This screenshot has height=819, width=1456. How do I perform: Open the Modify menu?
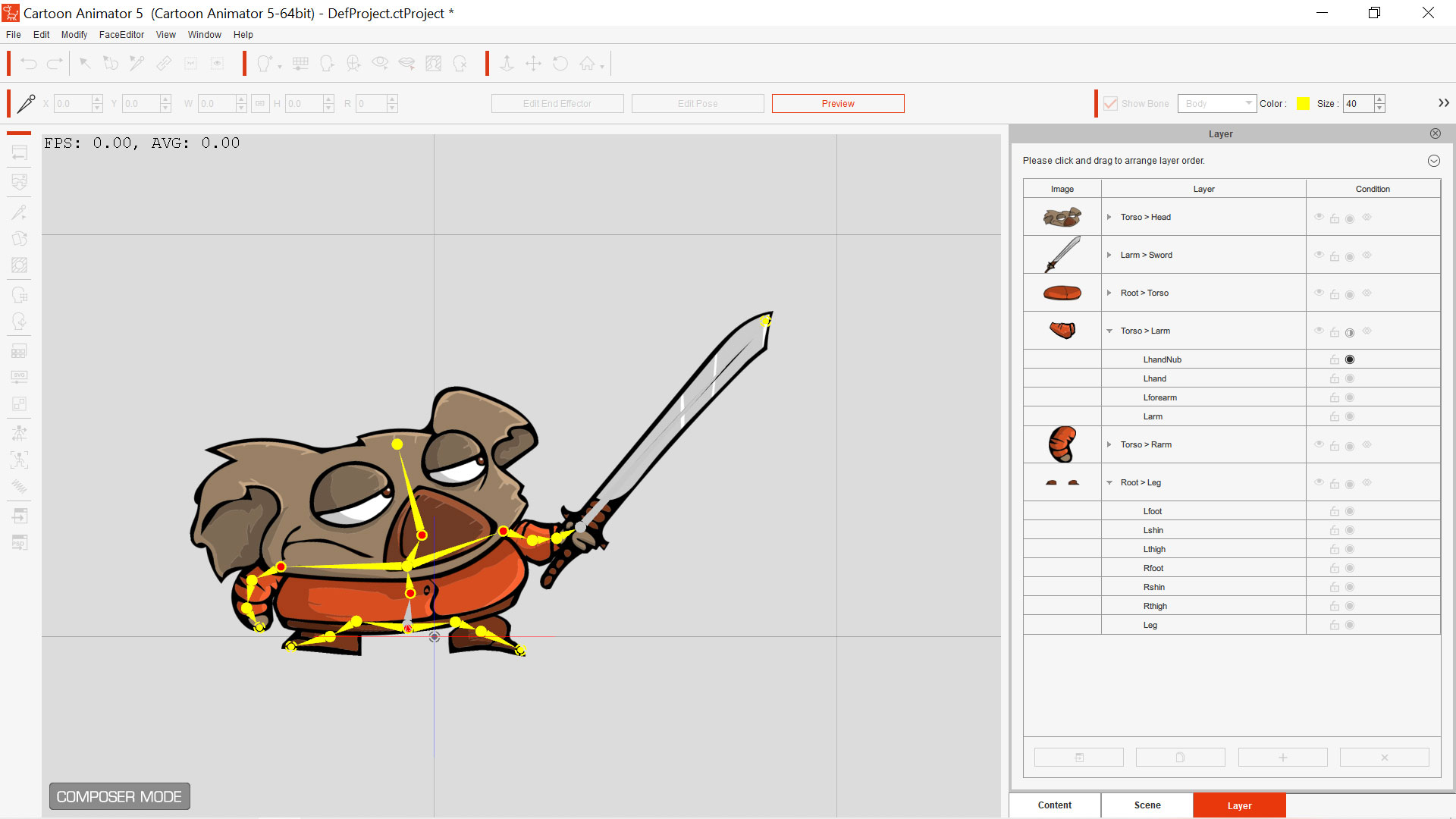74,35
